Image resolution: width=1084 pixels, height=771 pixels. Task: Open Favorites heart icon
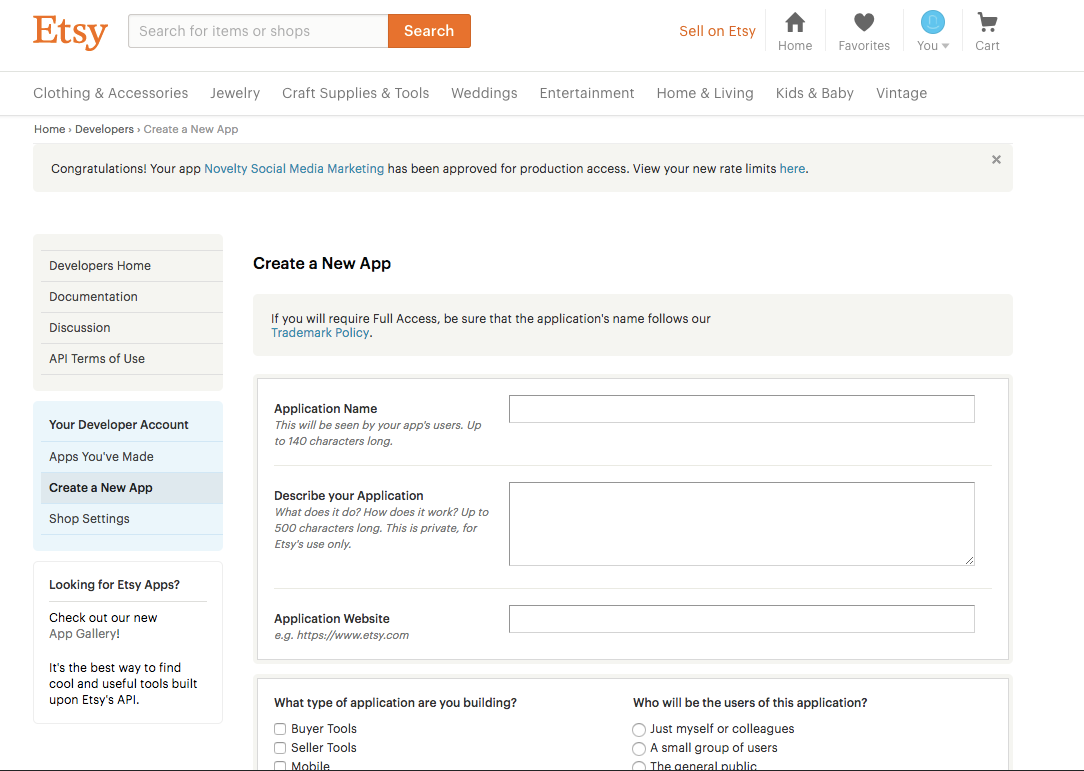pos(863,22)
